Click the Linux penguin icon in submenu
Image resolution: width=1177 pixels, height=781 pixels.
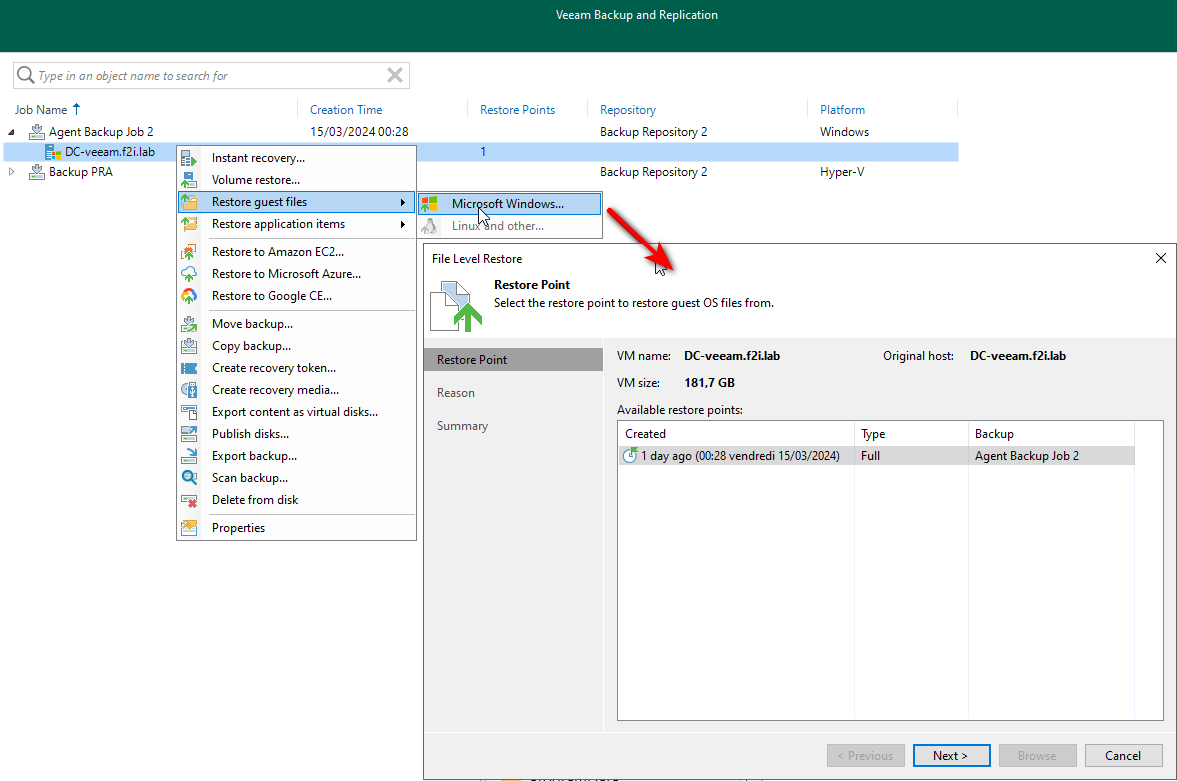pos(429,226)
